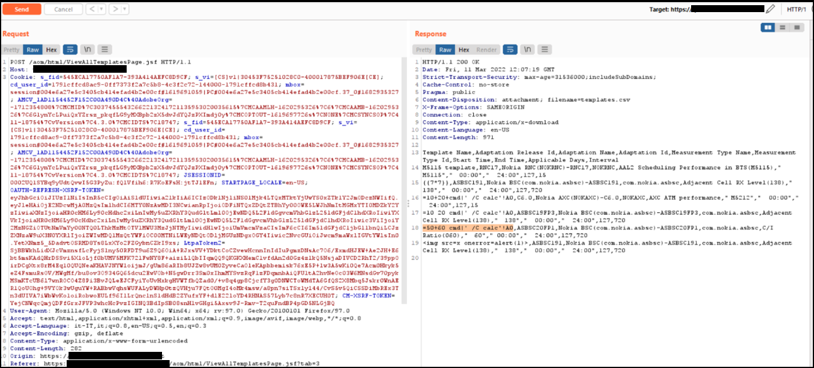Toggle non-printable chars in Request panel
Screen dimensions: 814x368
[x=88, y=50]
